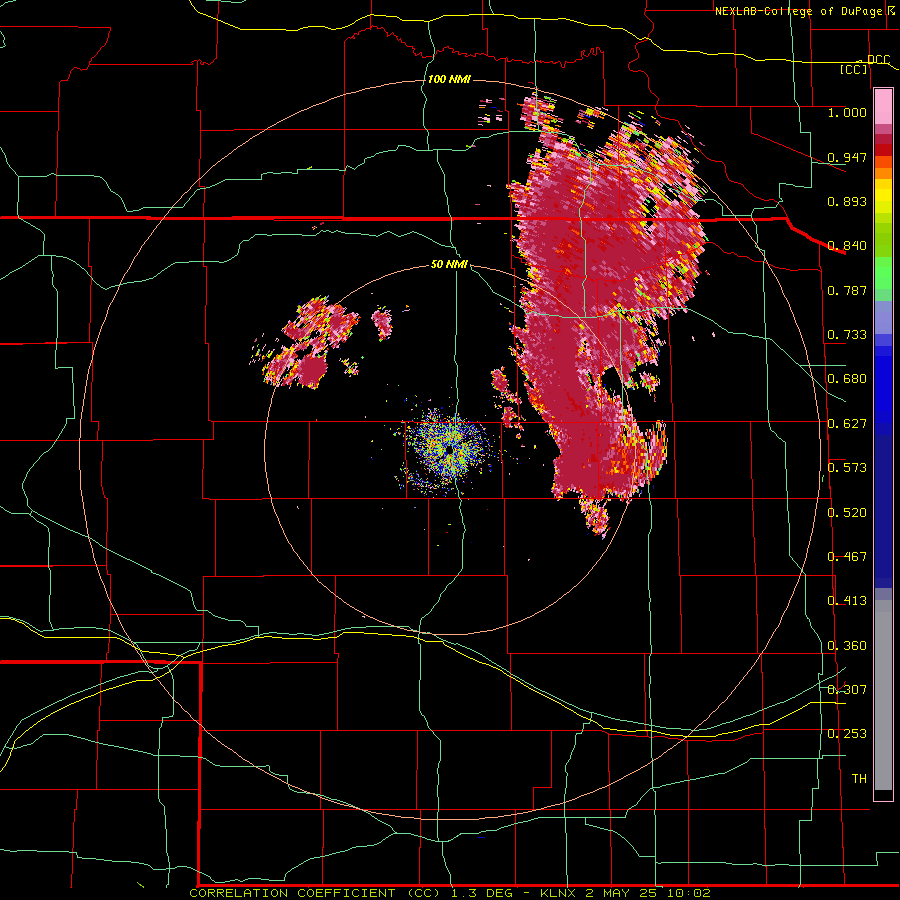This screenshot has height=900, width=900.
Task: Select the 0.680 scale value
Action: tap(847, 379)
